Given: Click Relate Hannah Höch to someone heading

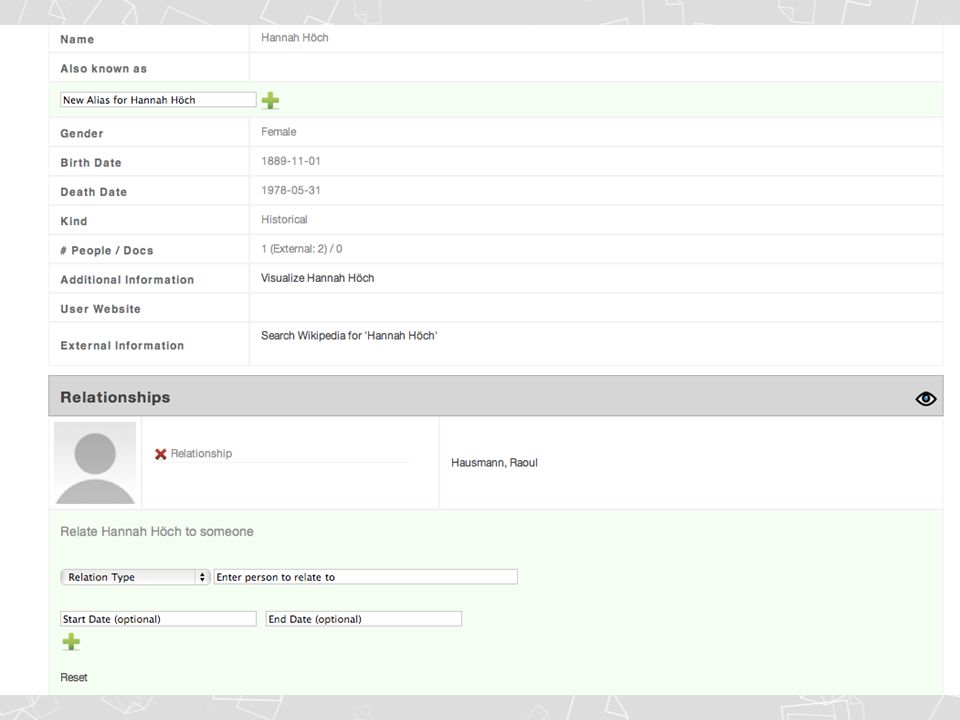Looking at the screenshot, I should 157,531.
